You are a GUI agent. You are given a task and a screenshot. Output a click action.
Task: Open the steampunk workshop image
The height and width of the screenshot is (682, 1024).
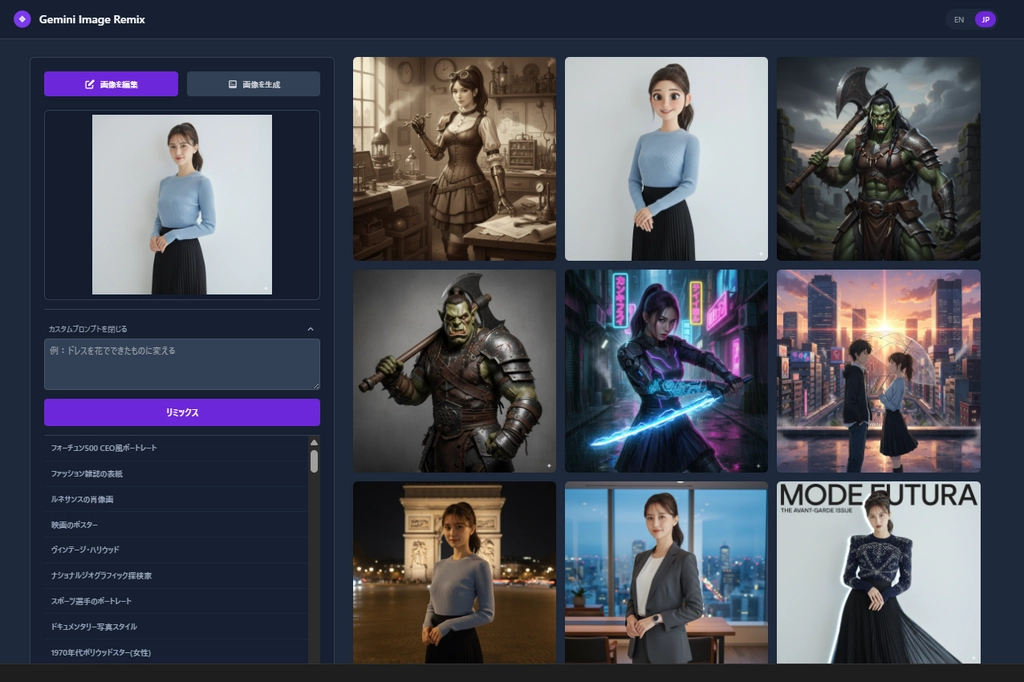(454, 158)
